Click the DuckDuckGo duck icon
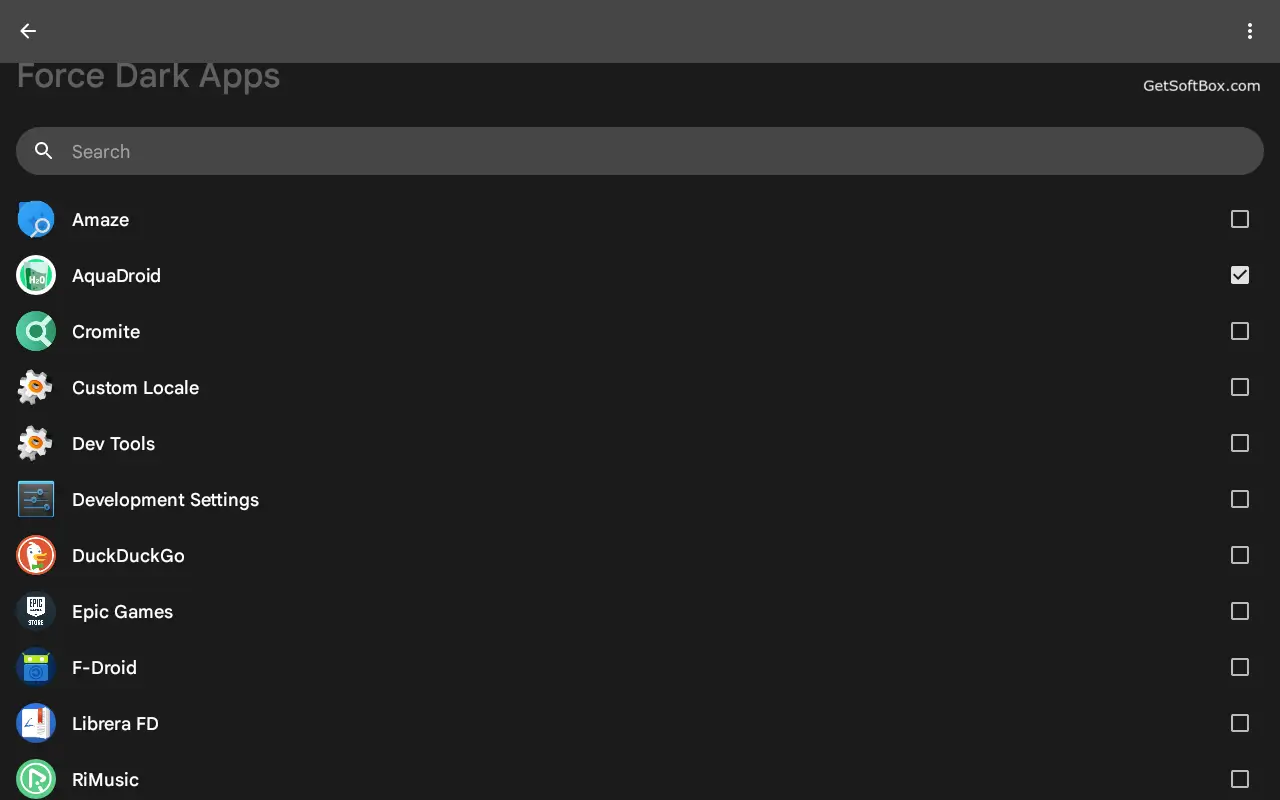Screen dimensions: 1280x800 [36, 556]
